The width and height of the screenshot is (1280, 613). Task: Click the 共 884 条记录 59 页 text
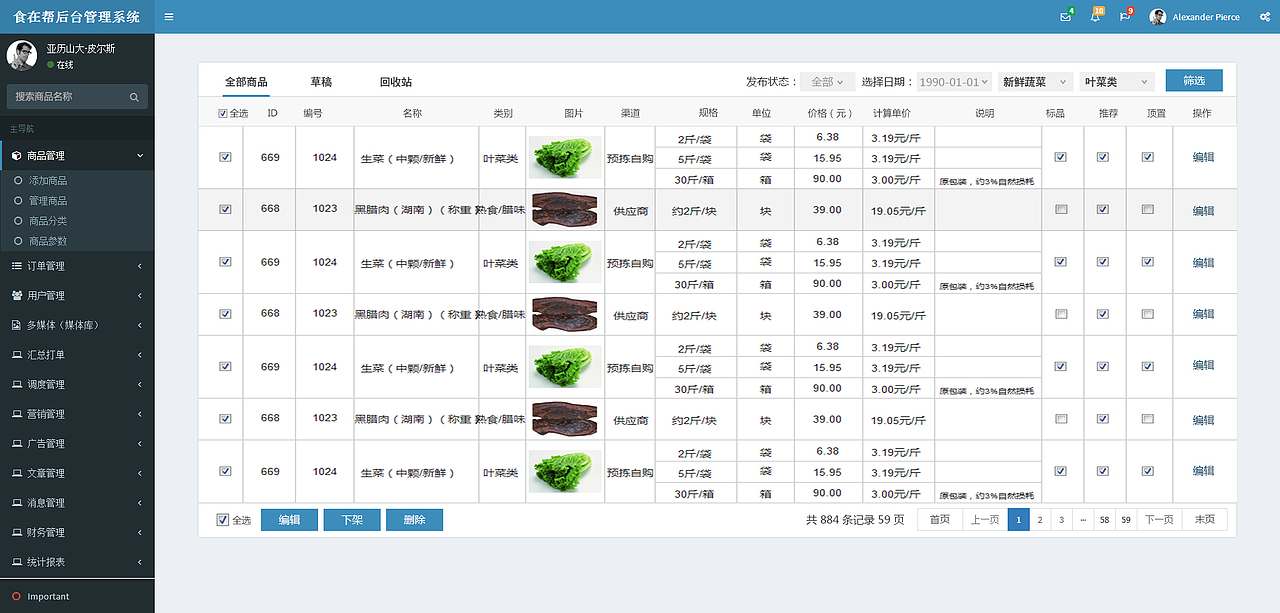coord(855,520)
